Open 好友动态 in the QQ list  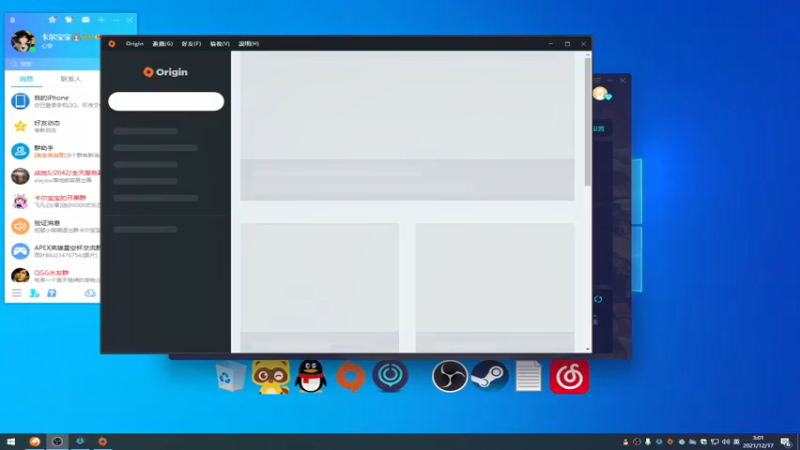53,126
